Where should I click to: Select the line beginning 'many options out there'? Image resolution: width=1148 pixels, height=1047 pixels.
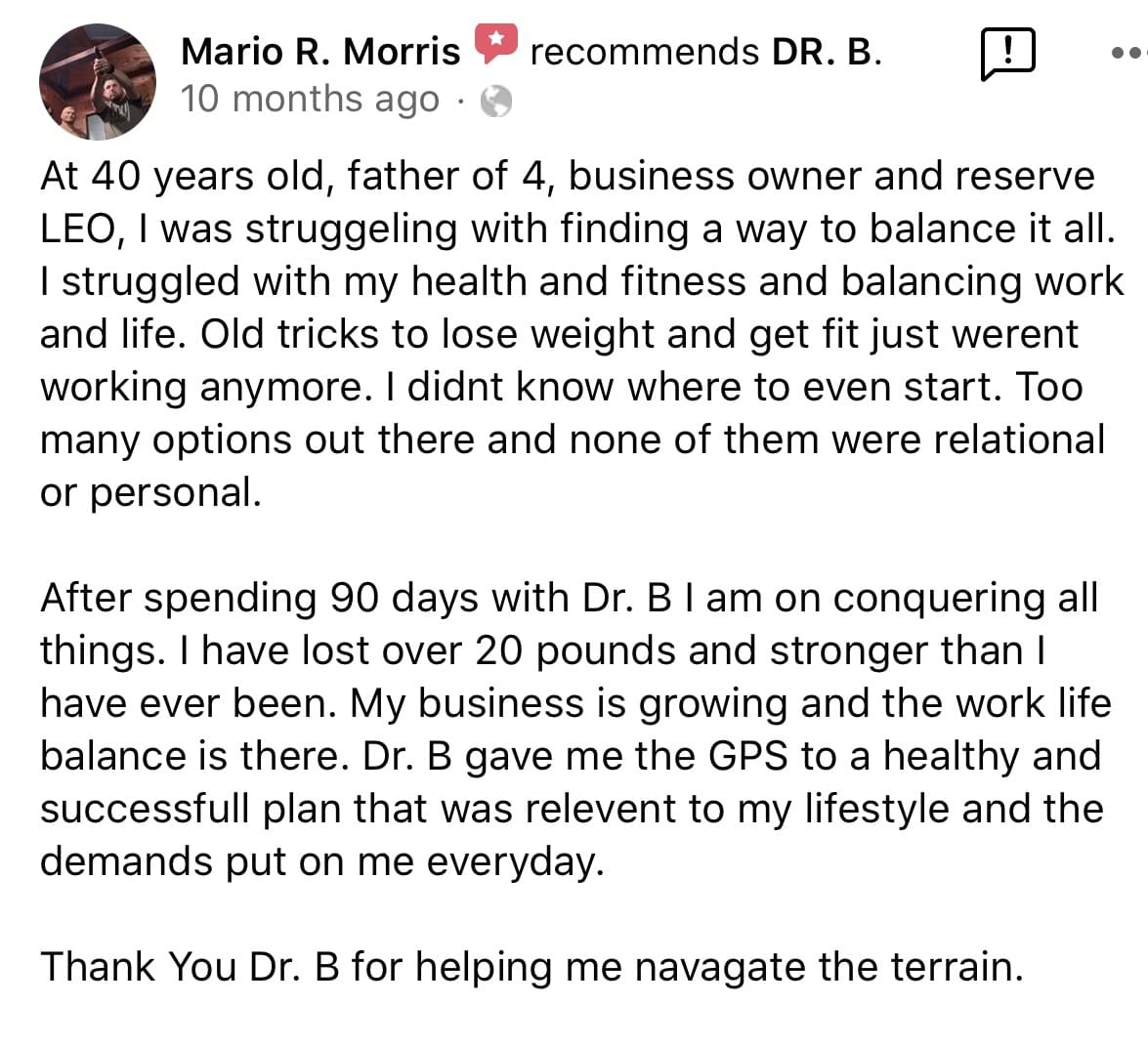point(573,440)
